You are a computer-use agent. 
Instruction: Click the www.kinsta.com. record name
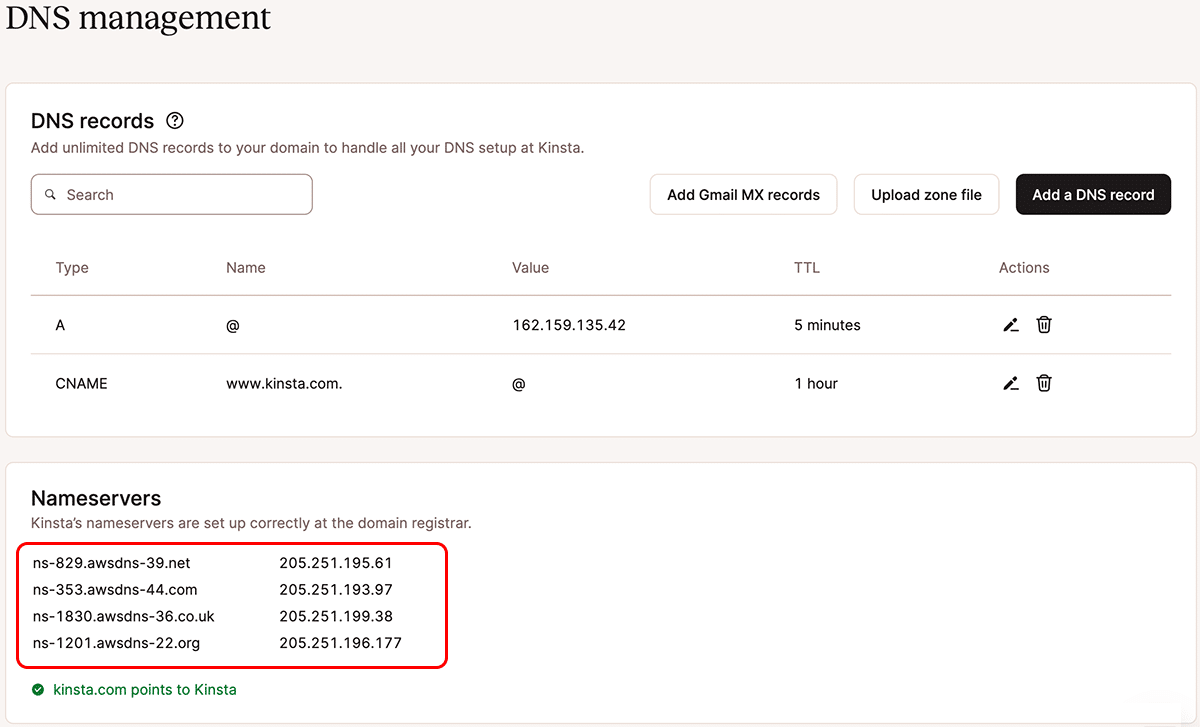click(284, 383)
